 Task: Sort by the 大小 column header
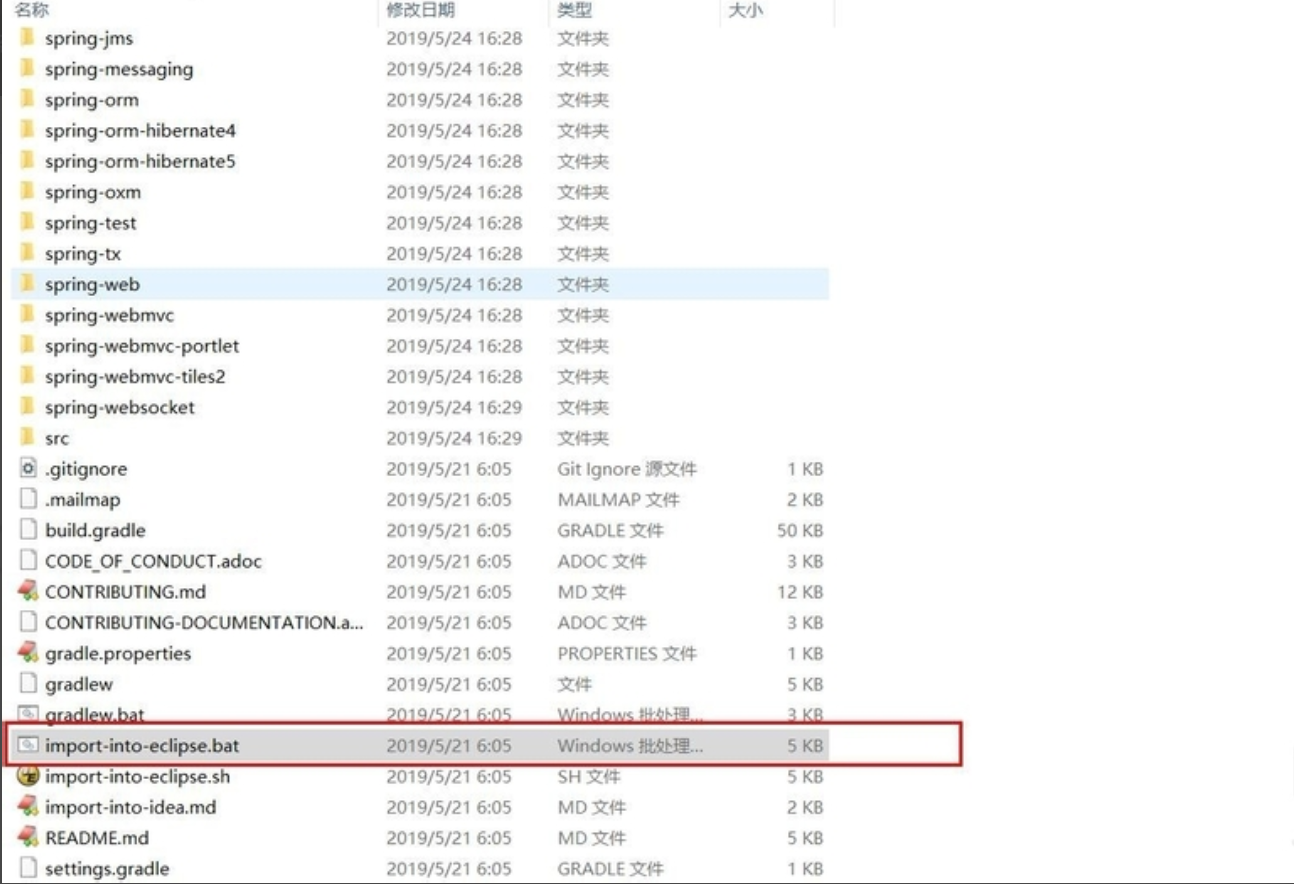745,10
